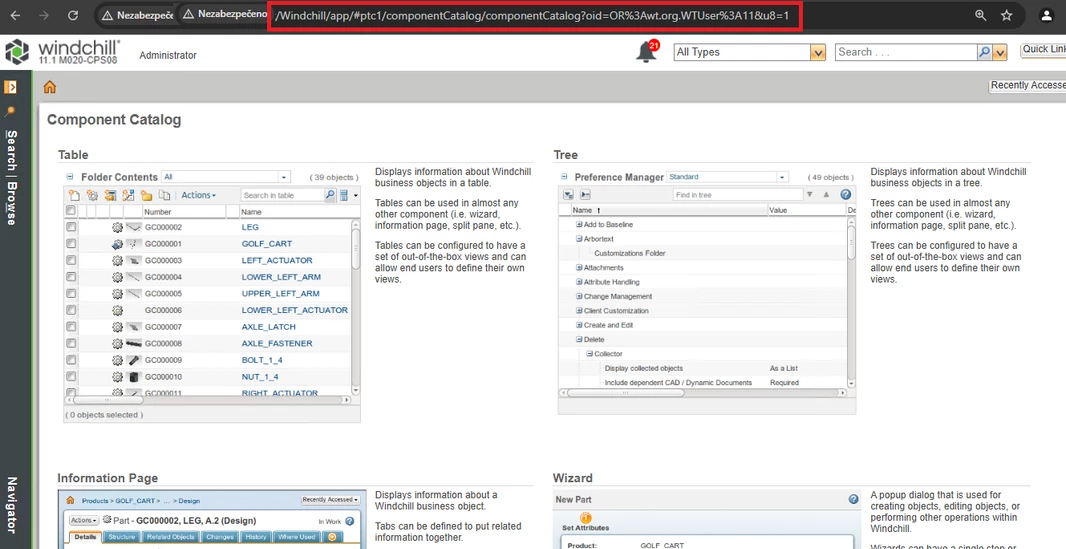Open notifications bell with 21 alerts

[x=647, y=52]
